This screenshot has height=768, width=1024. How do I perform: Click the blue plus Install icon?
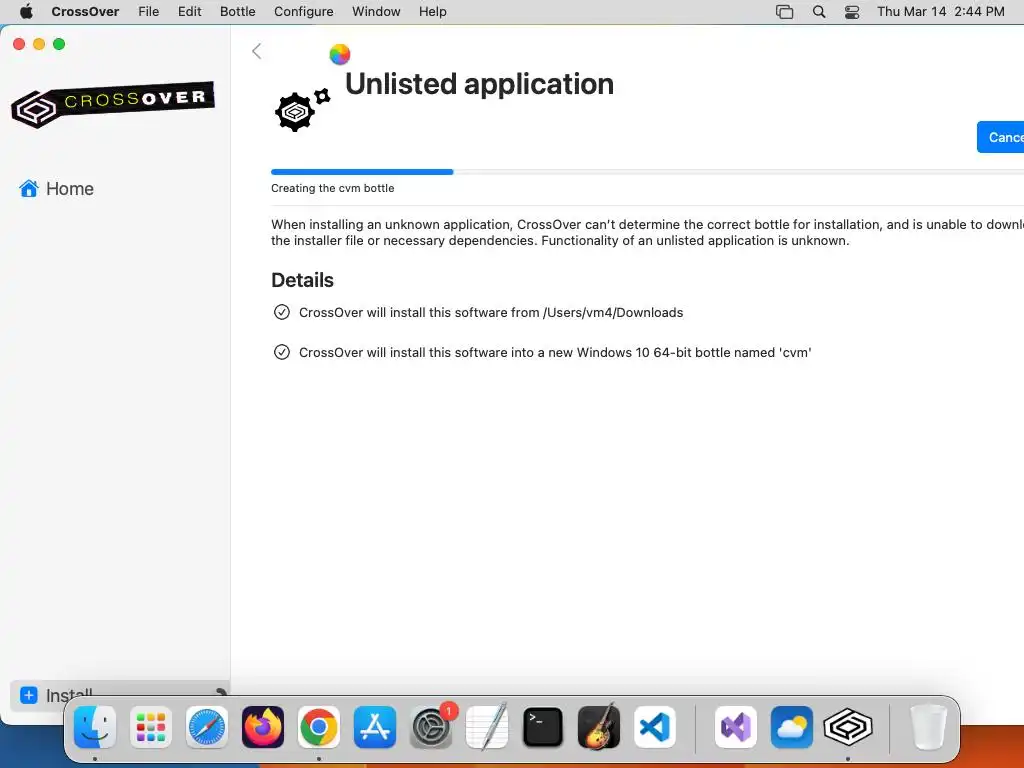click(x=29, y=695)
